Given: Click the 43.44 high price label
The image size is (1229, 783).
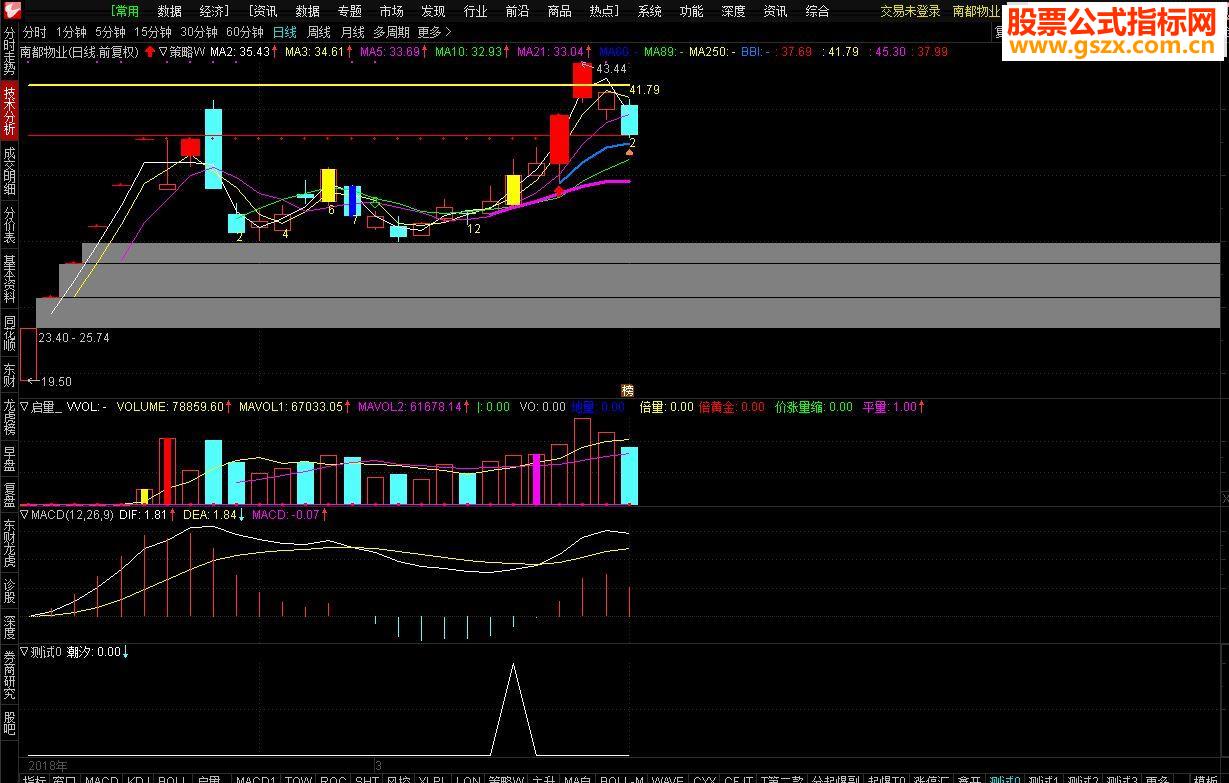Looking at the screenshot, I should coord(611,69).
